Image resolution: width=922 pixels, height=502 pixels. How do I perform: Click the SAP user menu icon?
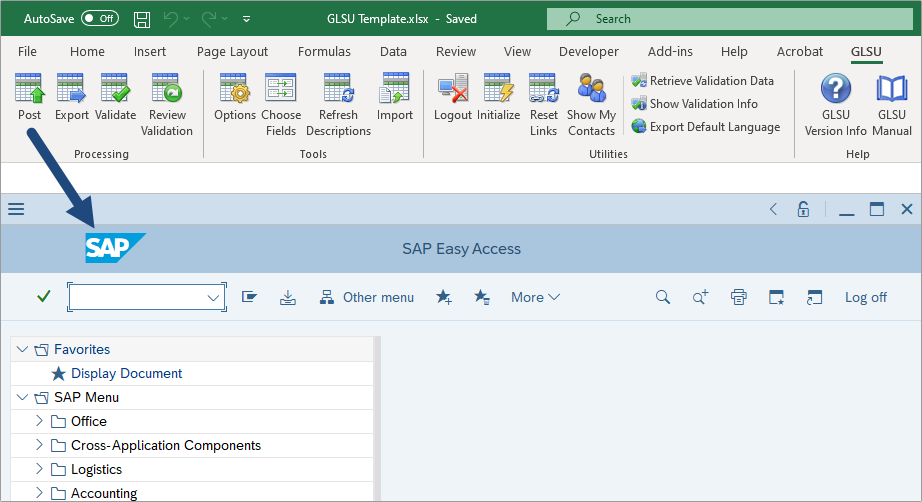point(249,297)
